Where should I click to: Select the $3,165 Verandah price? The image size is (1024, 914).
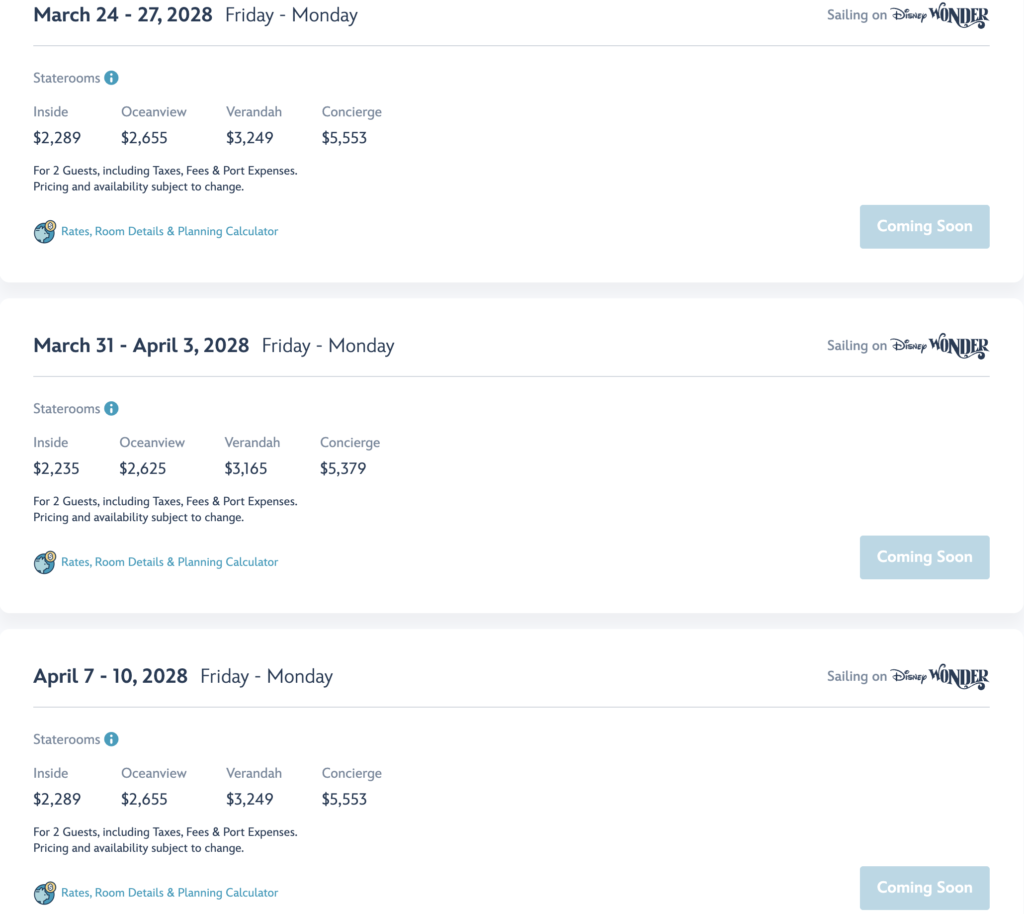click(x=246, y=469)
